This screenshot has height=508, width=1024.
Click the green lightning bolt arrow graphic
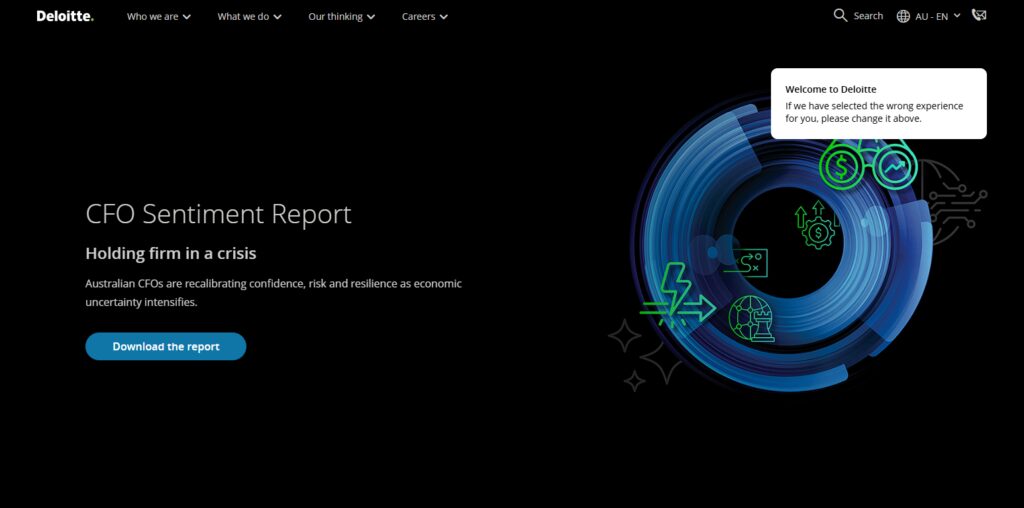point(677,294)
